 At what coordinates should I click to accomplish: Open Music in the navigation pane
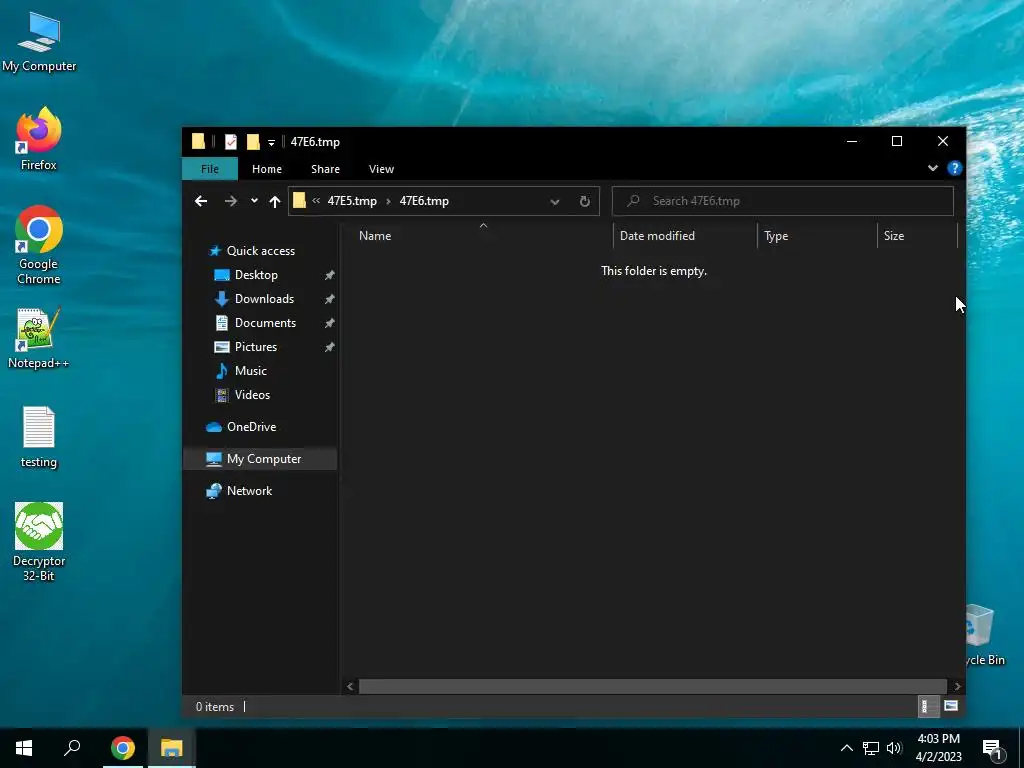click(x=250, y=371)
